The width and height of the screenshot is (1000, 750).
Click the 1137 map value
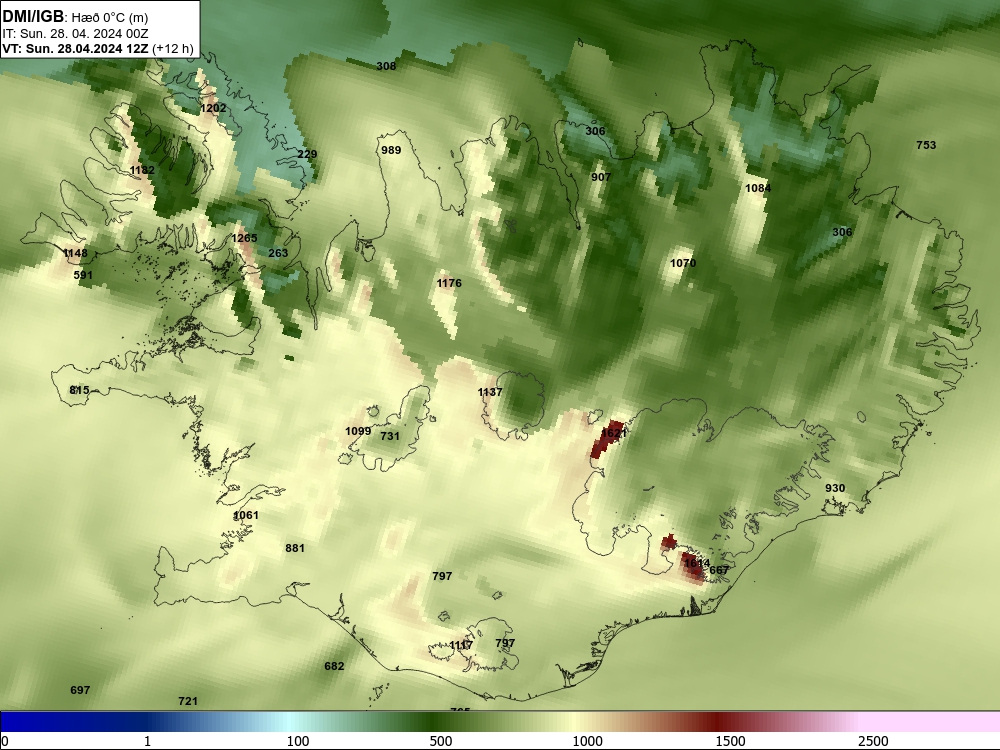pyautogui.click(x=490, y=392)
